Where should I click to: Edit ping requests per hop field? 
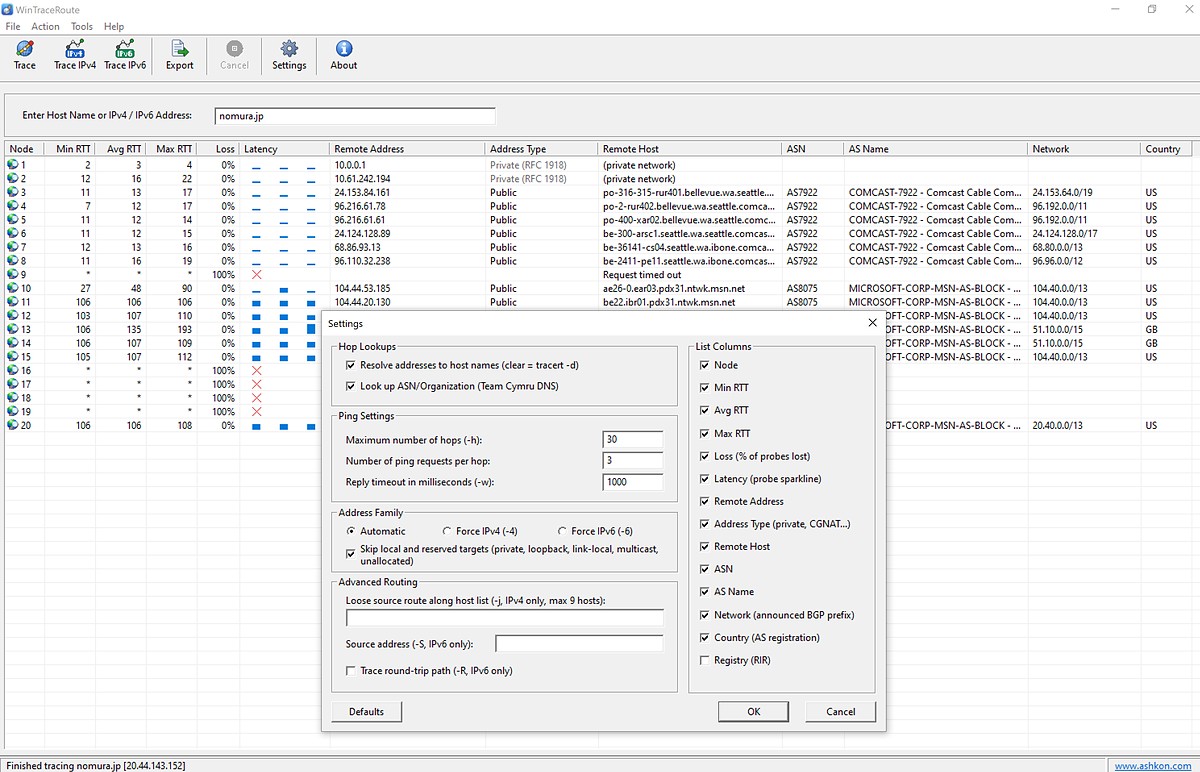[x=633, y=461]
